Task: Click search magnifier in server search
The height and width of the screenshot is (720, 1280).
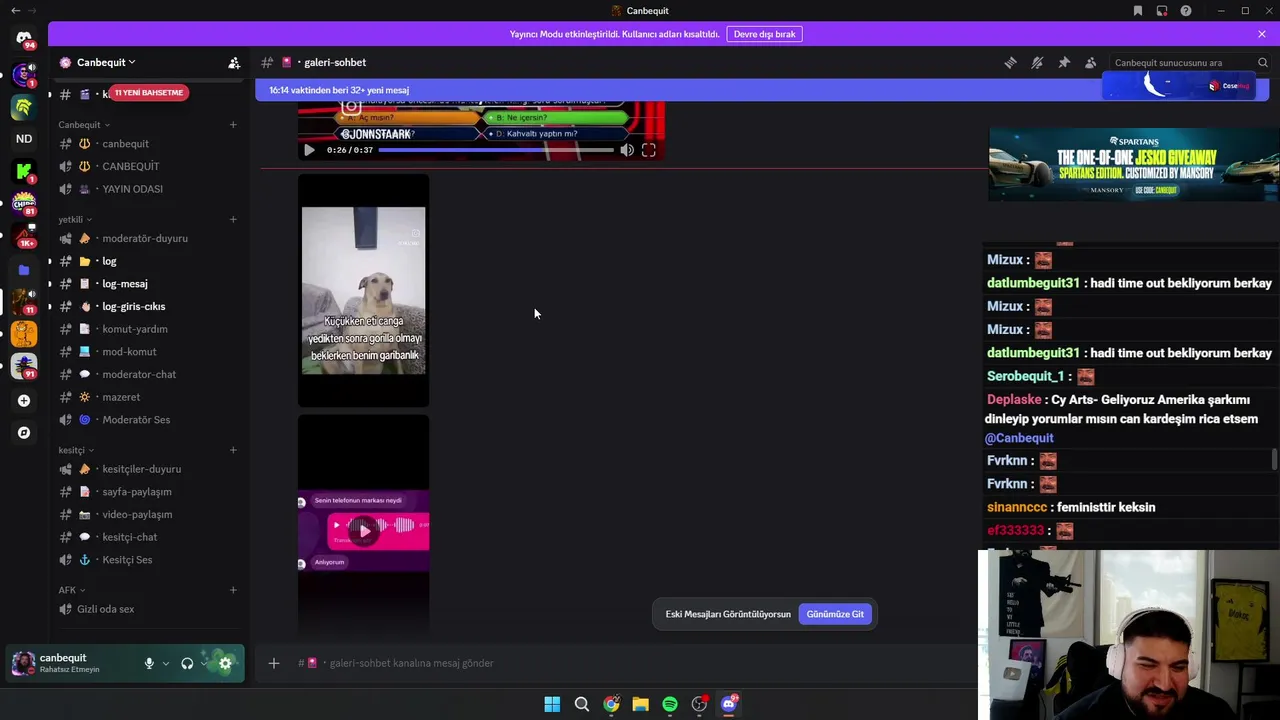Action: point(1262,63)
